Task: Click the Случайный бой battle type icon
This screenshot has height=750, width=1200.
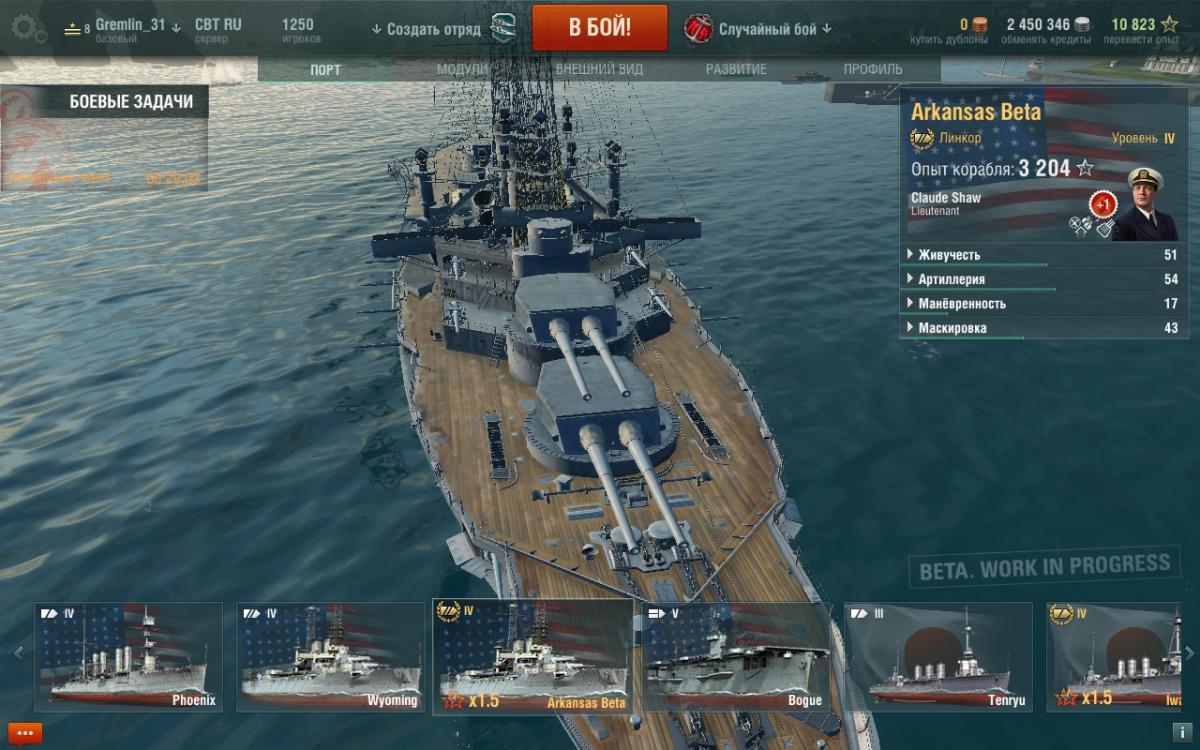Action: click(698, 29)
